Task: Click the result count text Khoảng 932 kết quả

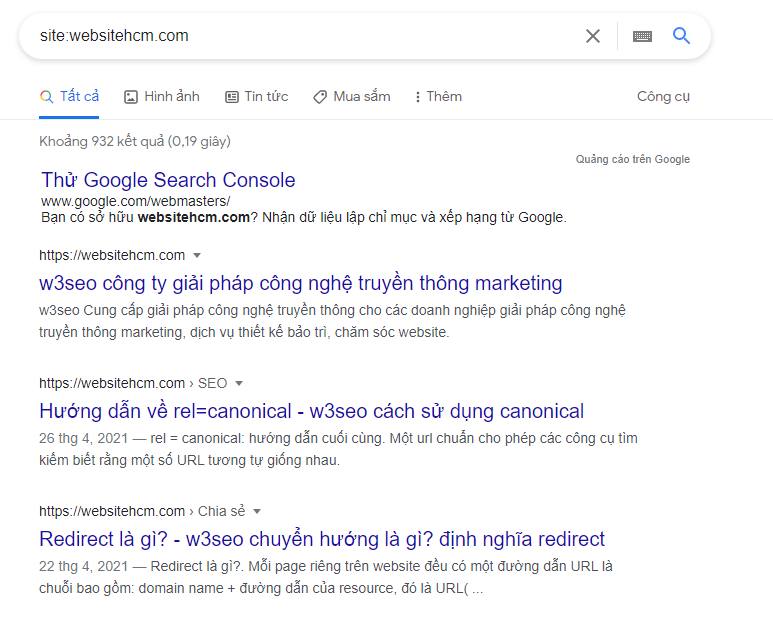Action: pos(135,141)
